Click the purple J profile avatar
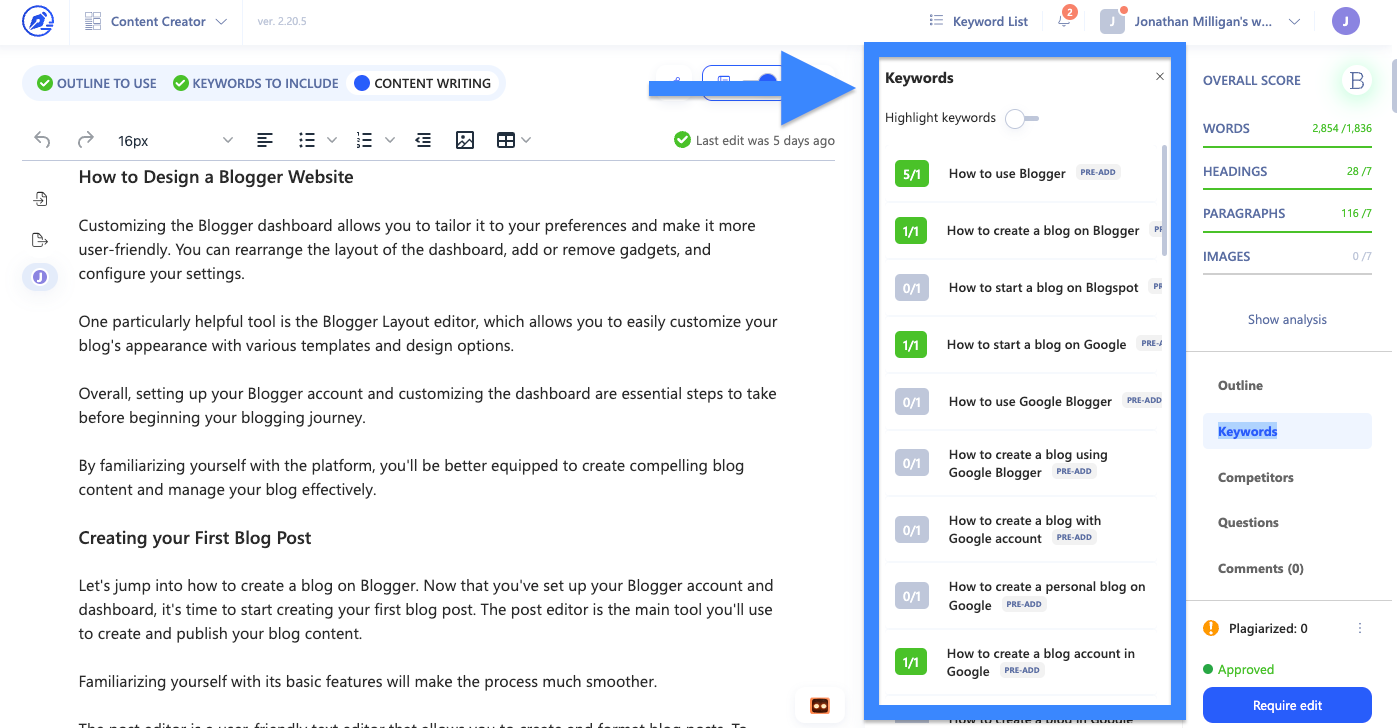This screenshot has height=728, width=1397. tap(1346, 21)
